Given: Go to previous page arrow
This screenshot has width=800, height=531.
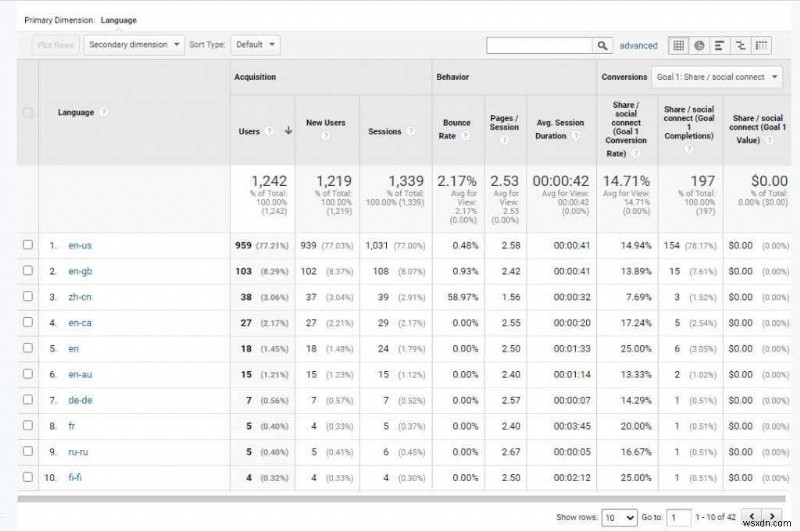Looking at the screenshot, I should (x=752, y=517).
